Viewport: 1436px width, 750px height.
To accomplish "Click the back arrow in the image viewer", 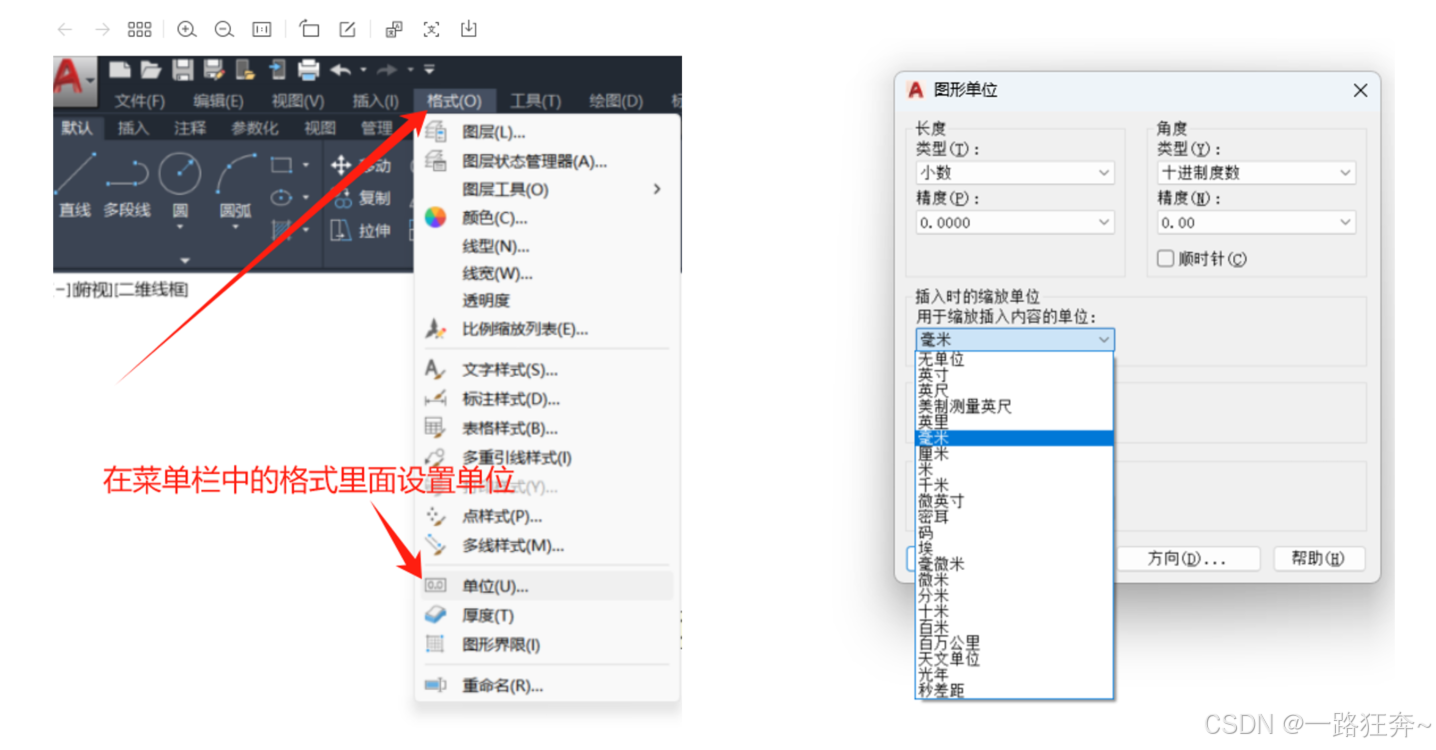I will (x=65, y=29).
